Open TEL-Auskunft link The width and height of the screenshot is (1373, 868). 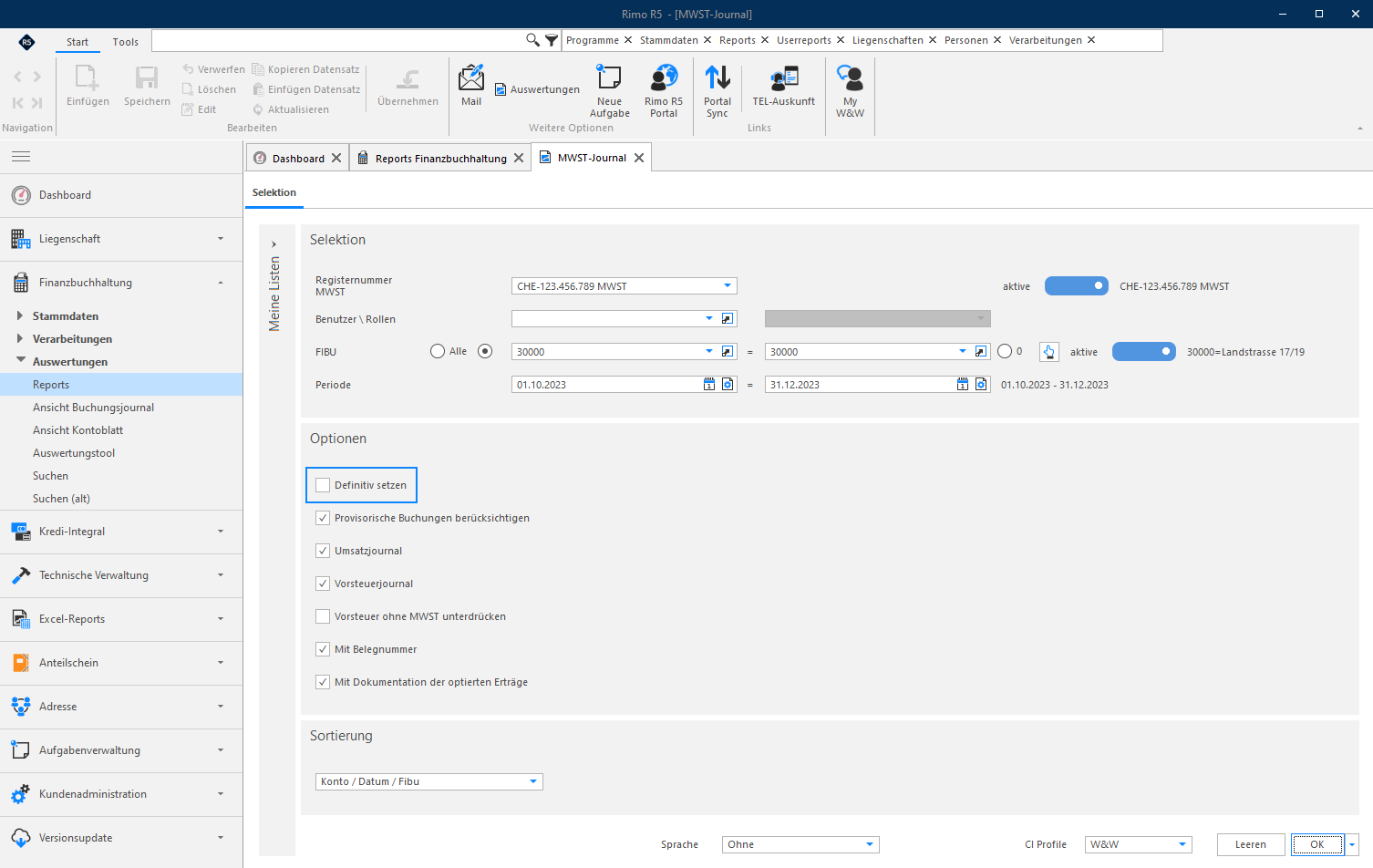pos(784,86)
